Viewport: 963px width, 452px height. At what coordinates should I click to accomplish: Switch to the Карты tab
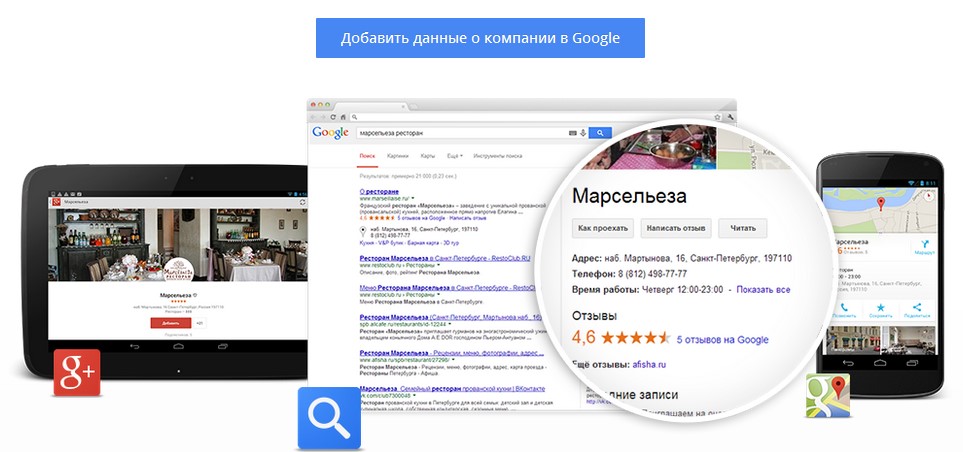tap(427, 156)
